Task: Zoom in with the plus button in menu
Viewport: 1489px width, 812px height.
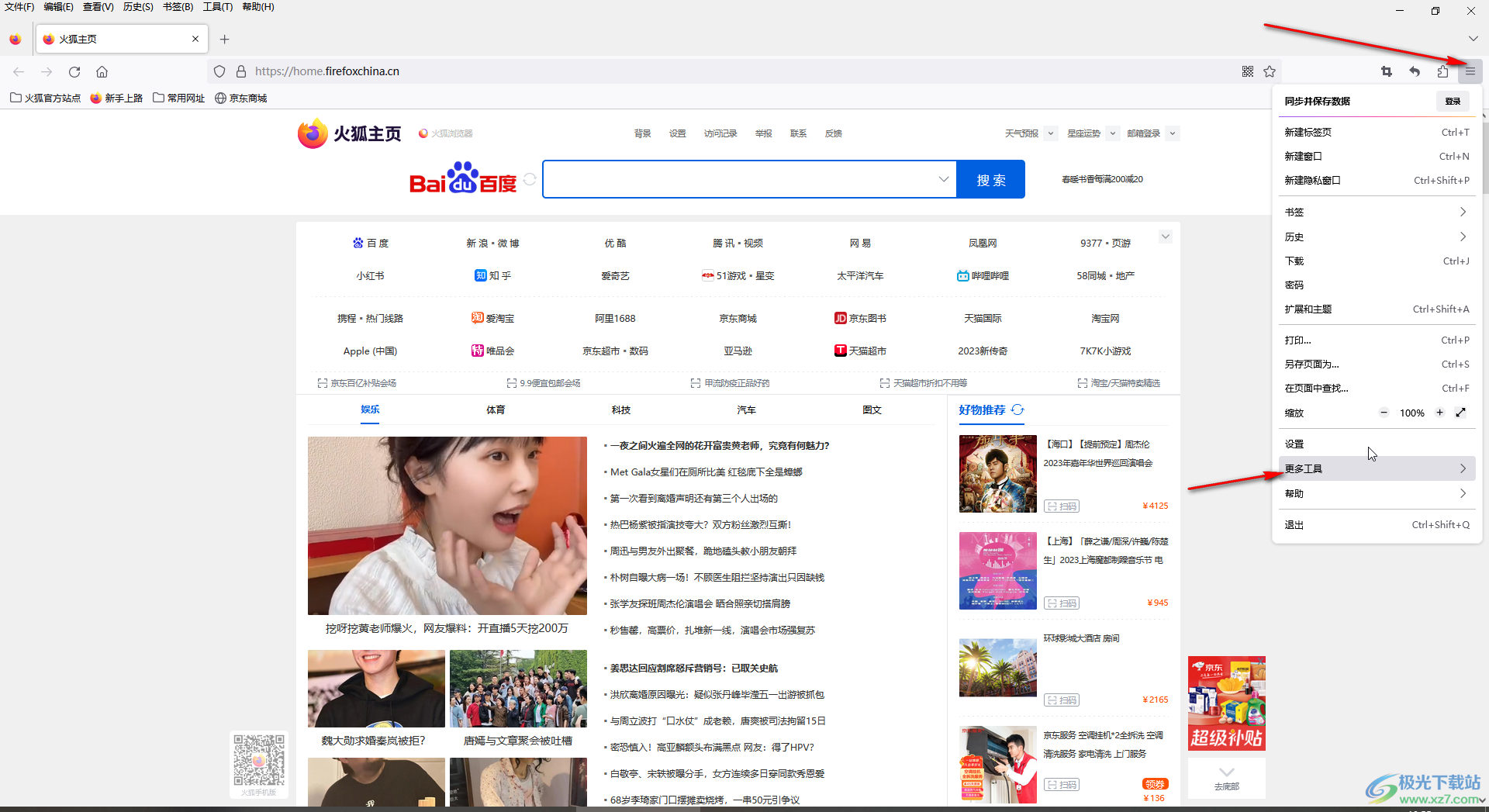Action: (x=1439, y=413)
